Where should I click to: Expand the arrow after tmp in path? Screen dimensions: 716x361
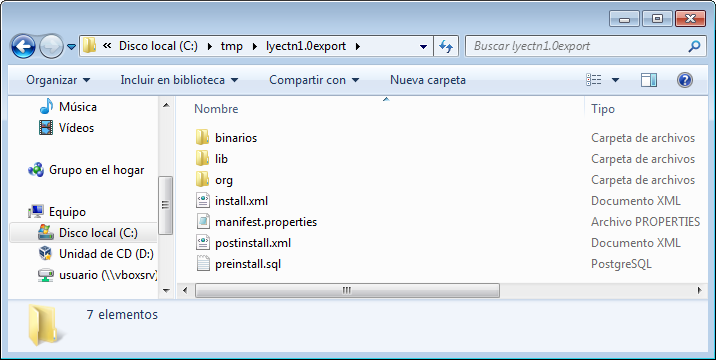pyautogui.click(x=255, y=46)
